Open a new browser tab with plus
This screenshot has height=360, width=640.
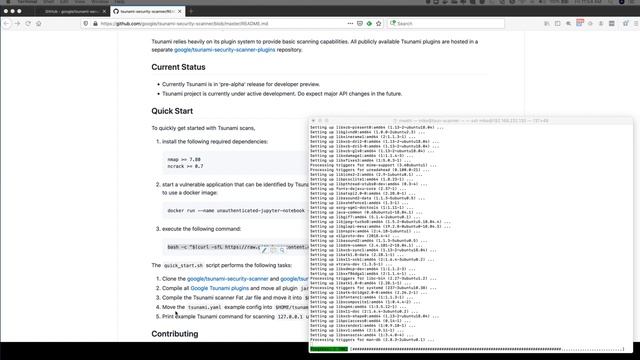pos(191,11)
